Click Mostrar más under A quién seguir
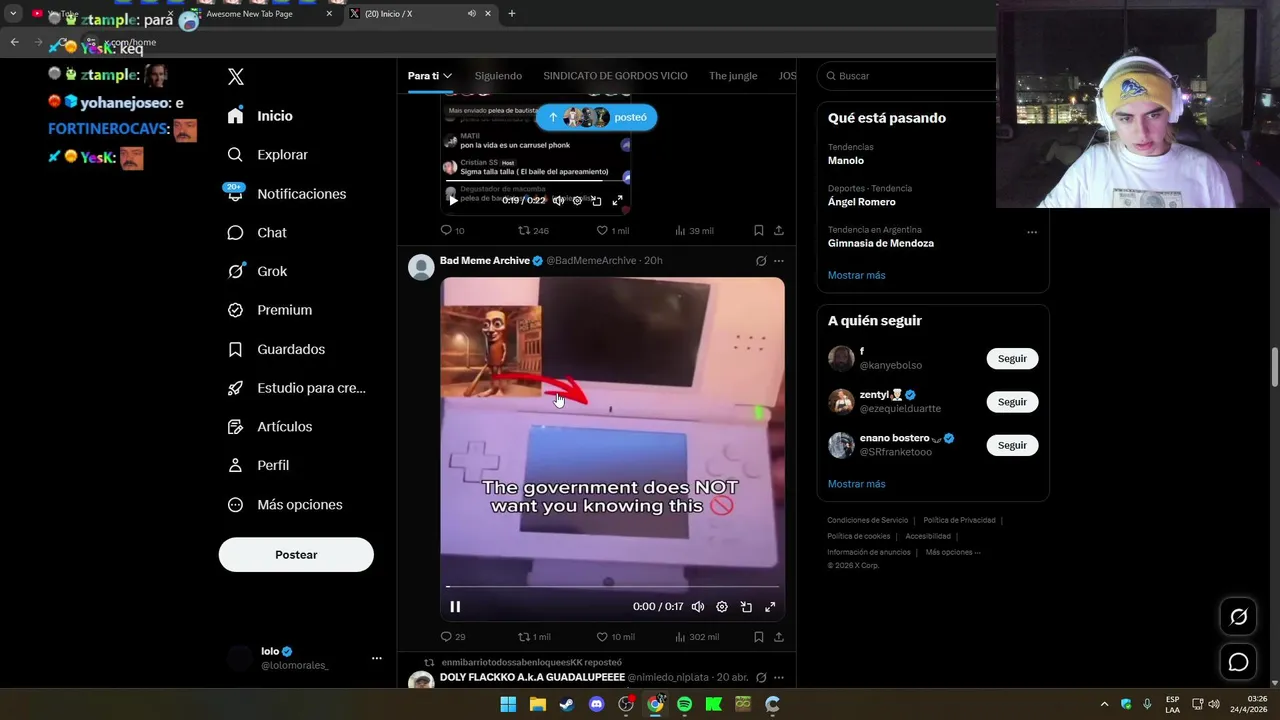Screen dimensions: 1280x720 (x=856, y=484)
